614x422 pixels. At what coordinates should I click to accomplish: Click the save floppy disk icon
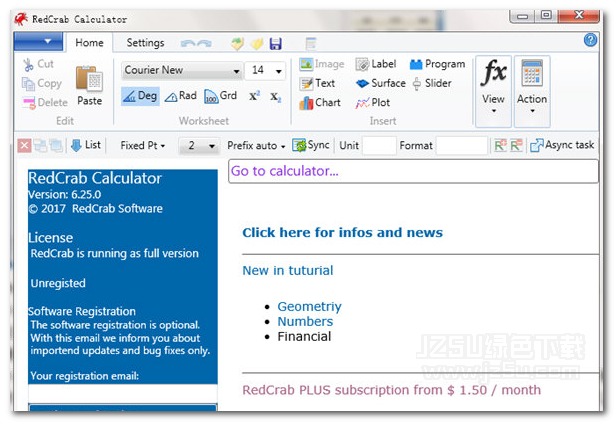click(276, 43)
